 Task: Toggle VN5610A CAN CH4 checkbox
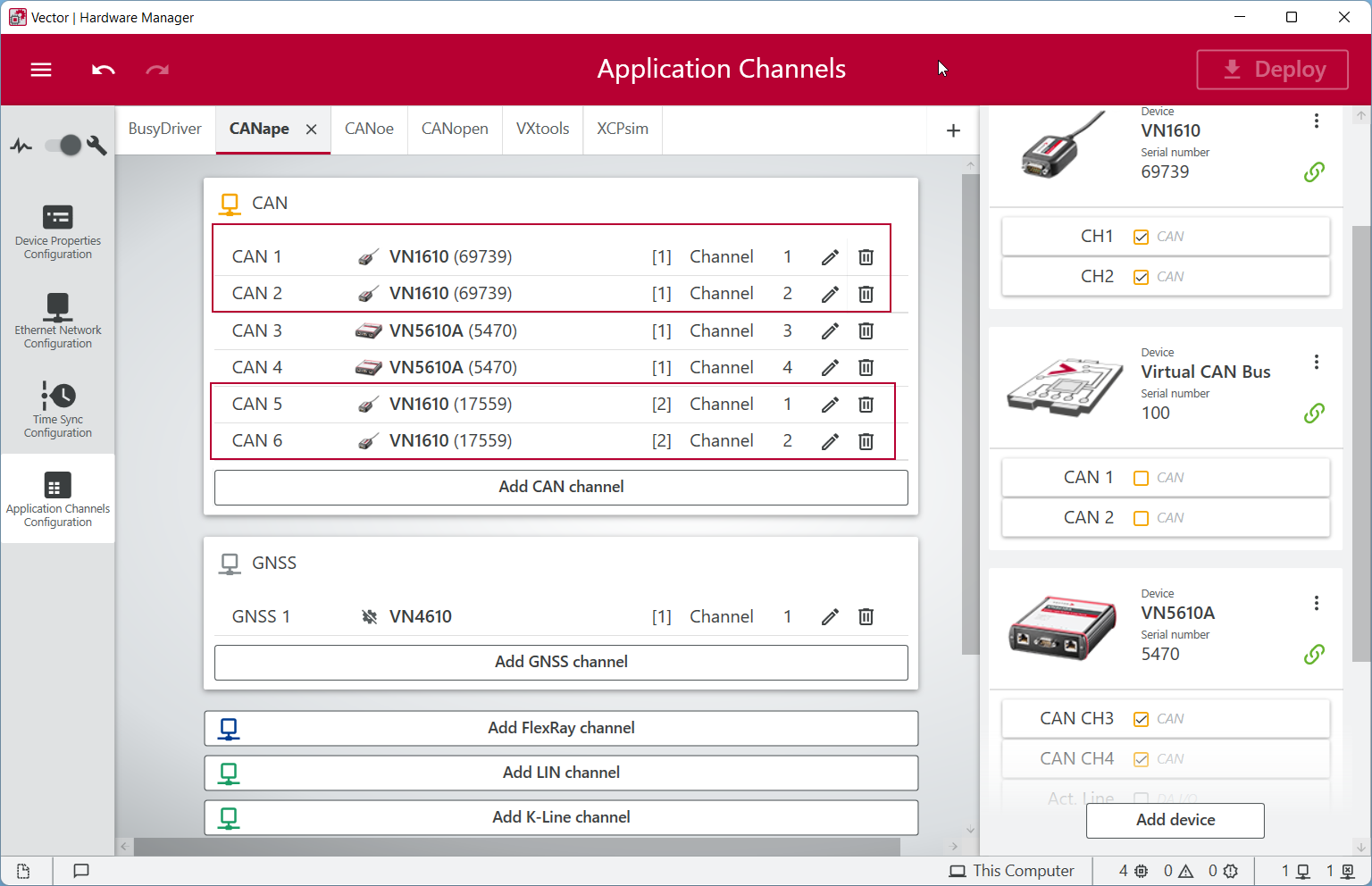coord(1141,759)
